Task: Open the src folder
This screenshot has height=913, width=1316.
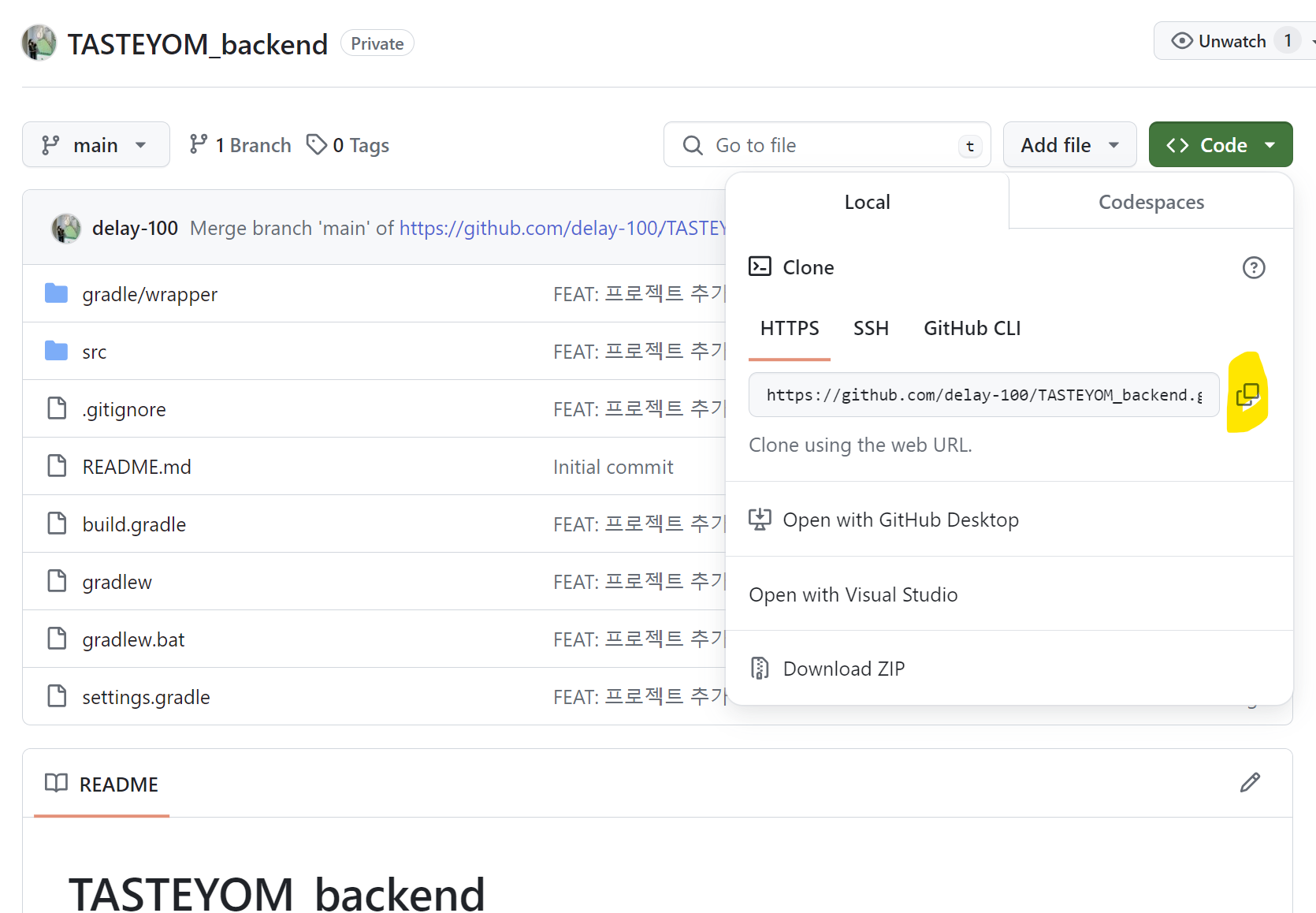Action: (94, 352)
